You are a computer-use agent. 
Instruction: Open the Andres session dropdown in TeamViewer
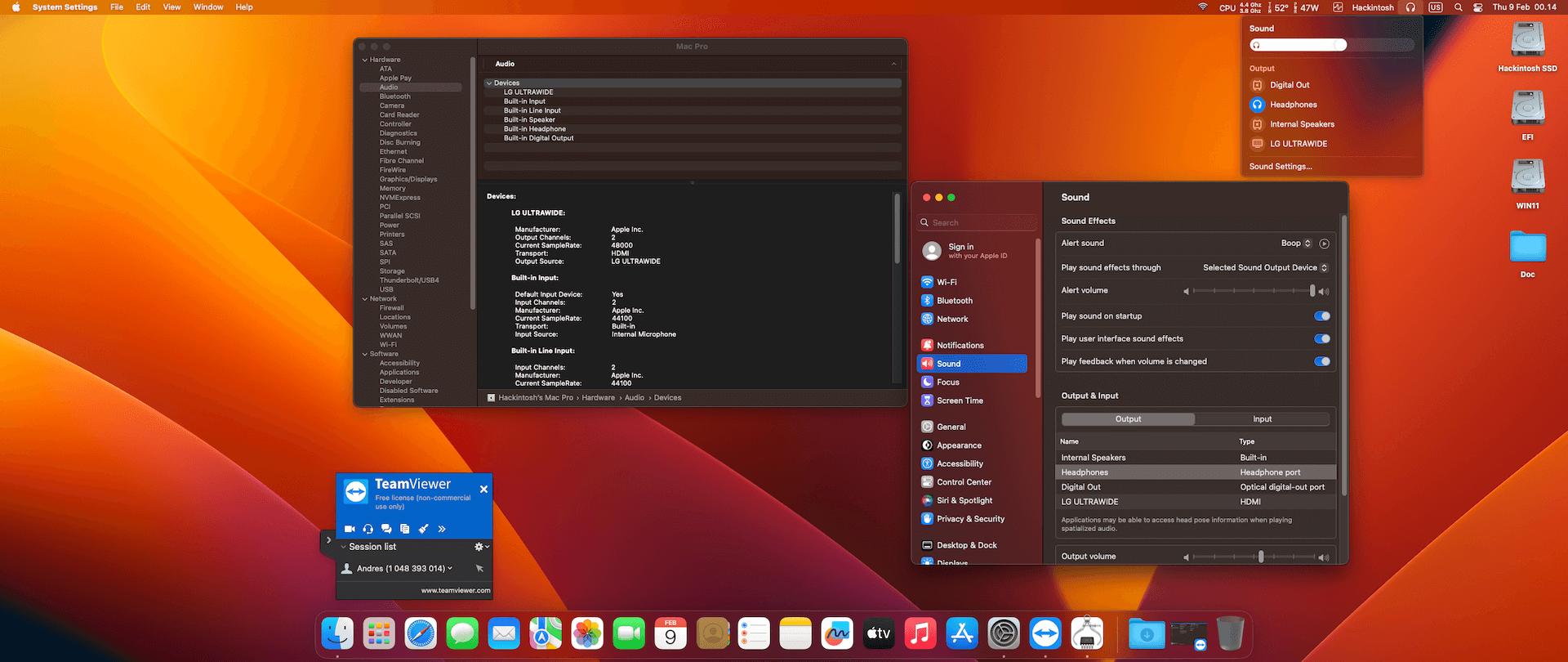pos(450,568)
